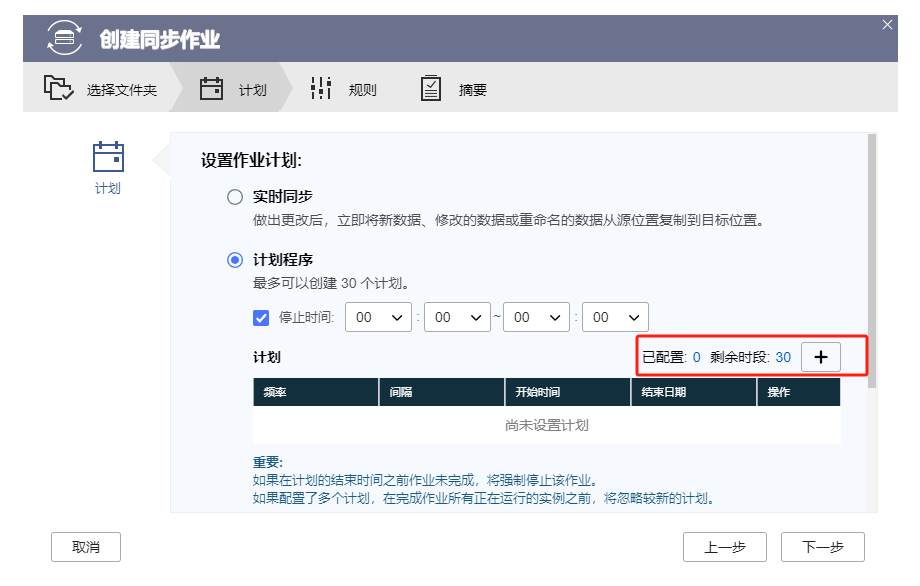Click the 选择文件夹 folder icon

click(x=58, y=89)
